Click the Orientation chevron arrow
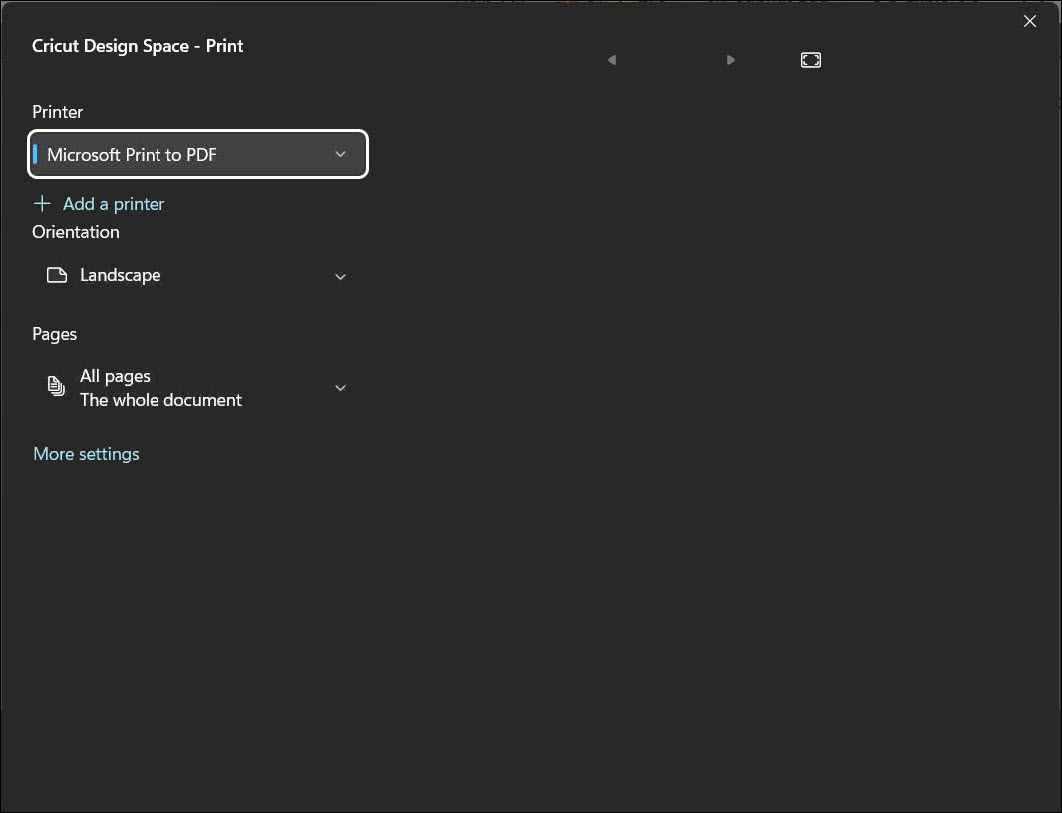 coord(341,276)
